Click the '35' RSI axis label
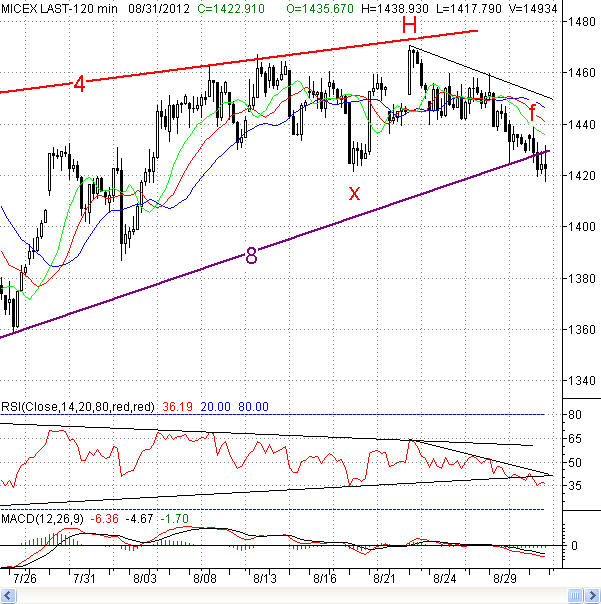Image resolution: width=601 pixels, height=604 pixels. pyautogui.click(x=575, y=486)
